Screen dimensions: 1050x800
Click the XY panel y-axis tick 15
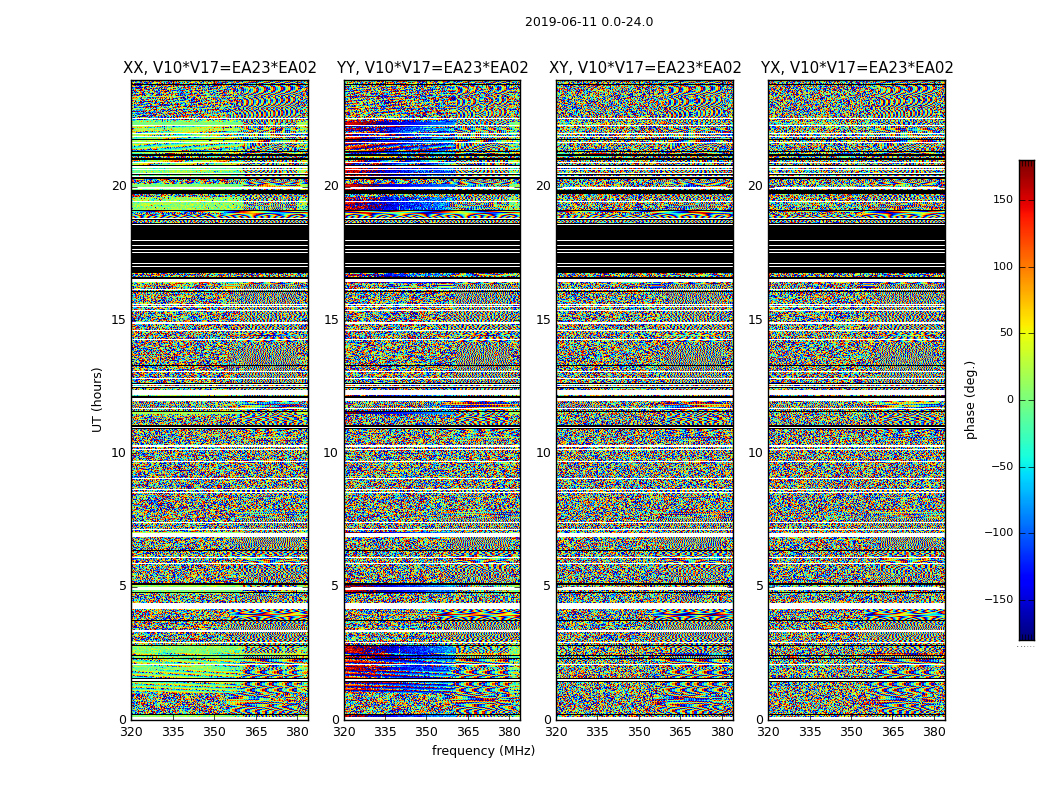point(544,320)
